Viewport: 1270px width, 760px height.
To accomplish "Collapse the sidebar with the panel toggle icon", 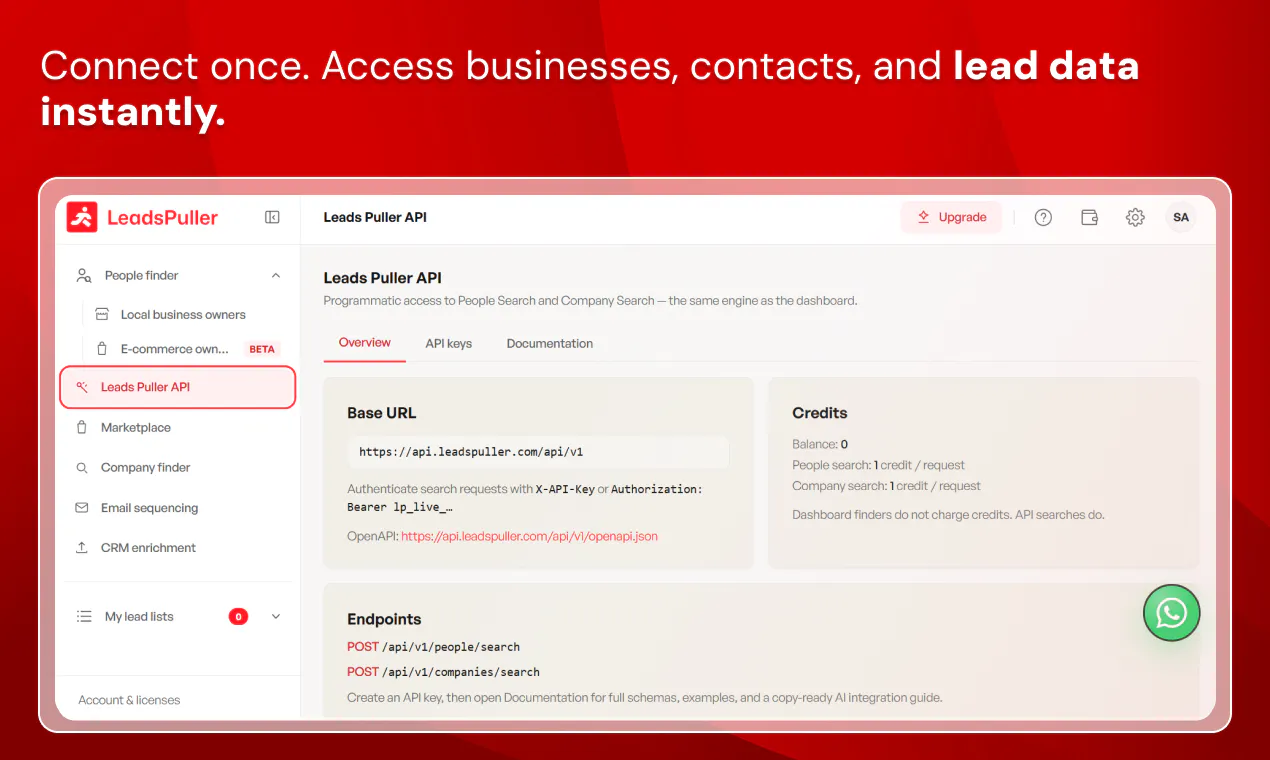I will [x=272, y=217].
